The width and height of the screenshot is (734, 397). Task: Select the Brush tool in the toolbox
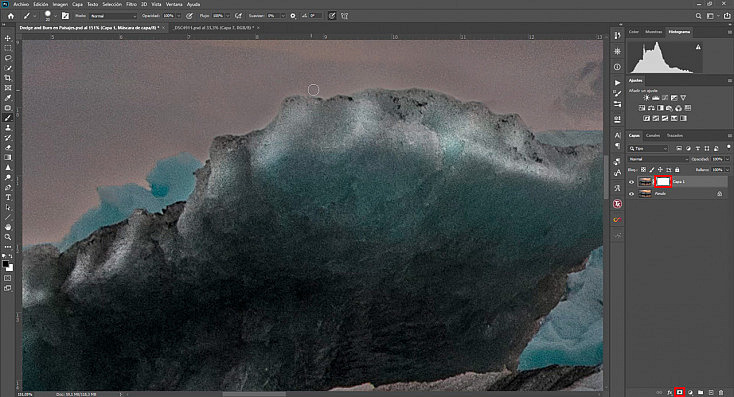[7, 118]
